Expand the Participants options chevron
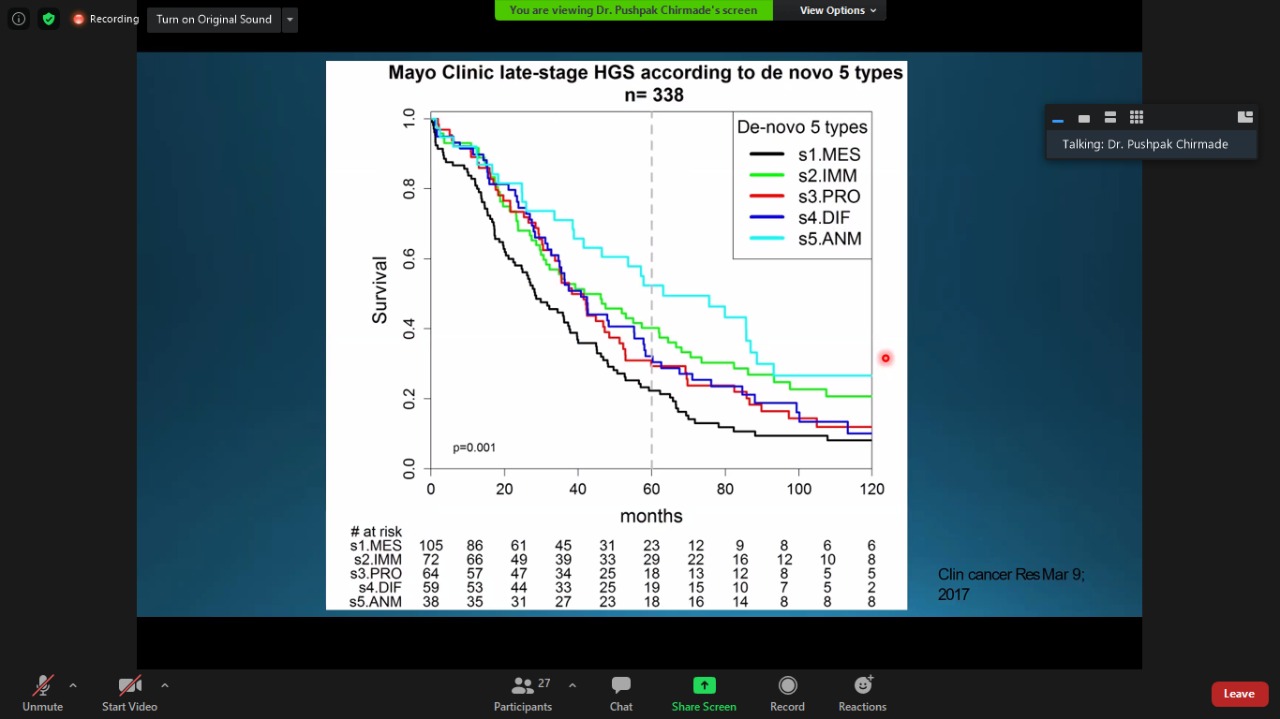This screenshot has height=719, width=1280. click(x=572, y=685)
